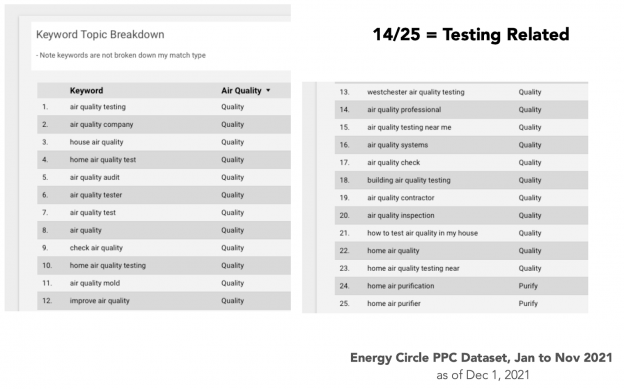Select the 'air quality audit' row

[164, 177]
